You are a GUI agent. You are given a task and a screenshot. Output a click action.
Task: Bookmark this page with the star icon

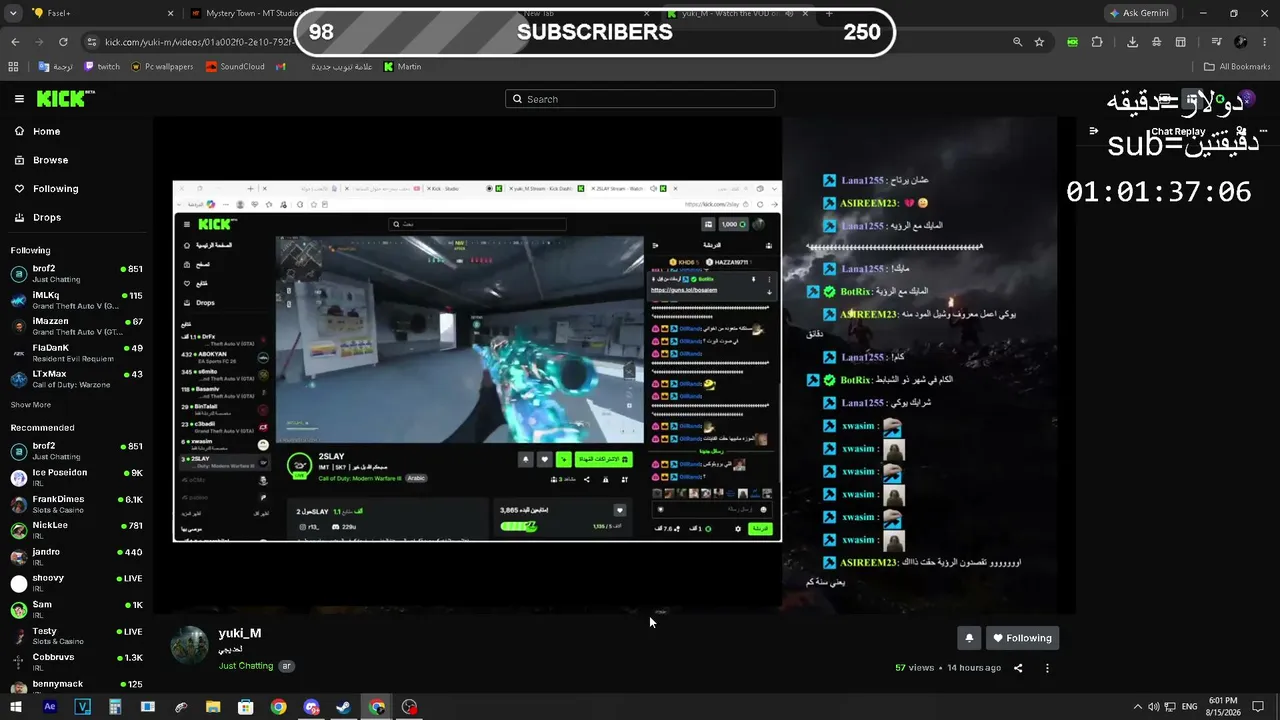1039,42
